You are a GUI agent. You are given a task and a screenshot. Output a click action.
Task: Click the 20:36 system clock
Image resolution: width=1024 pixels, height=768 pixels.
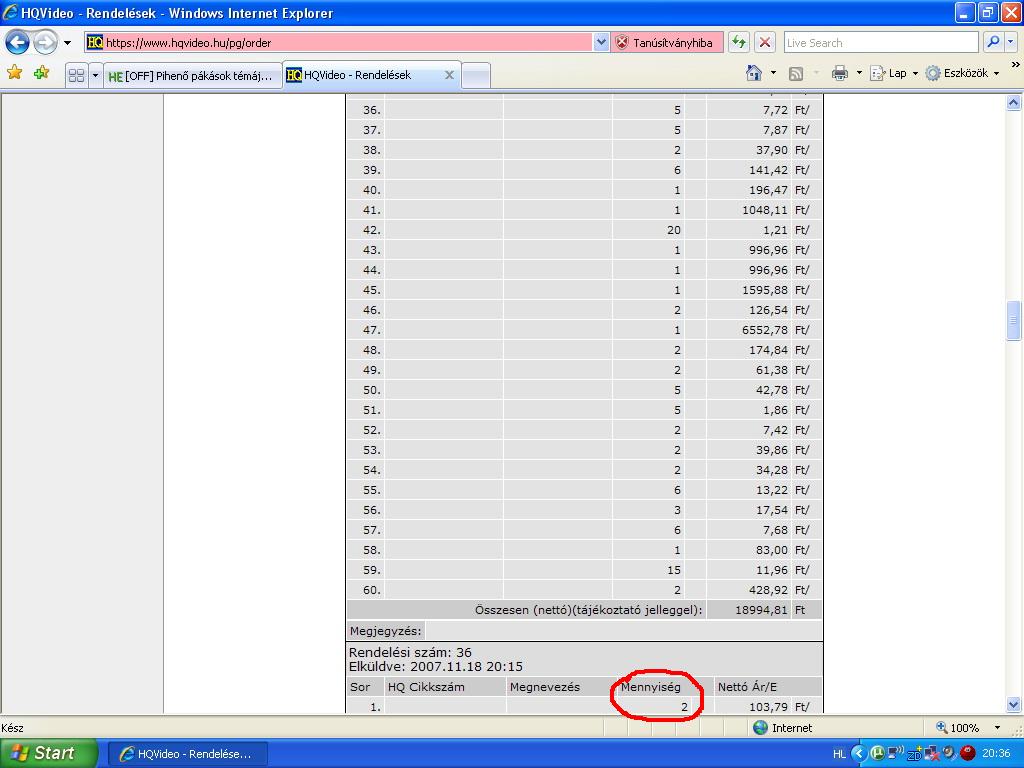pos(995,754)
